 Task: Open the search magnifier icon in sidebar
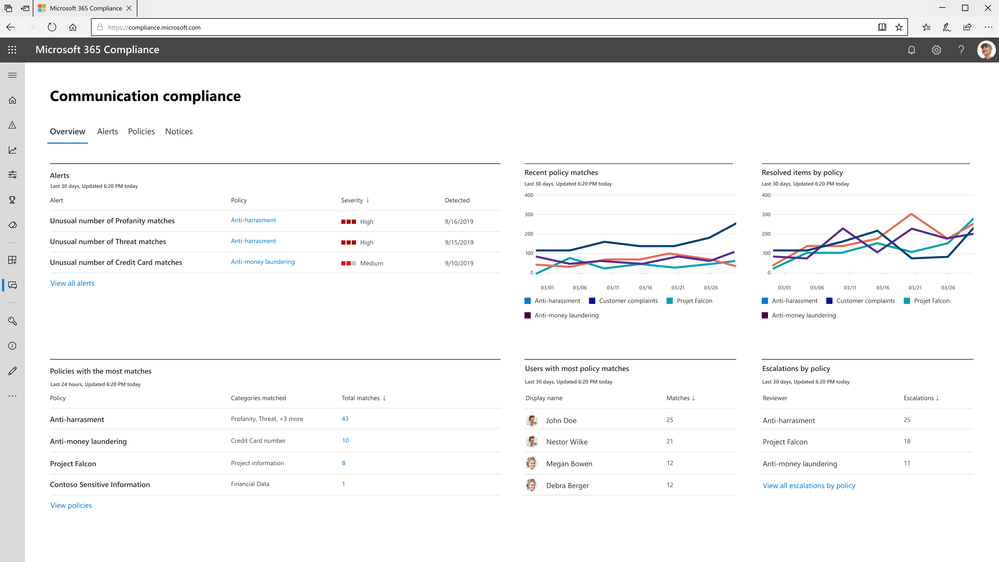(x=12, y=321)
